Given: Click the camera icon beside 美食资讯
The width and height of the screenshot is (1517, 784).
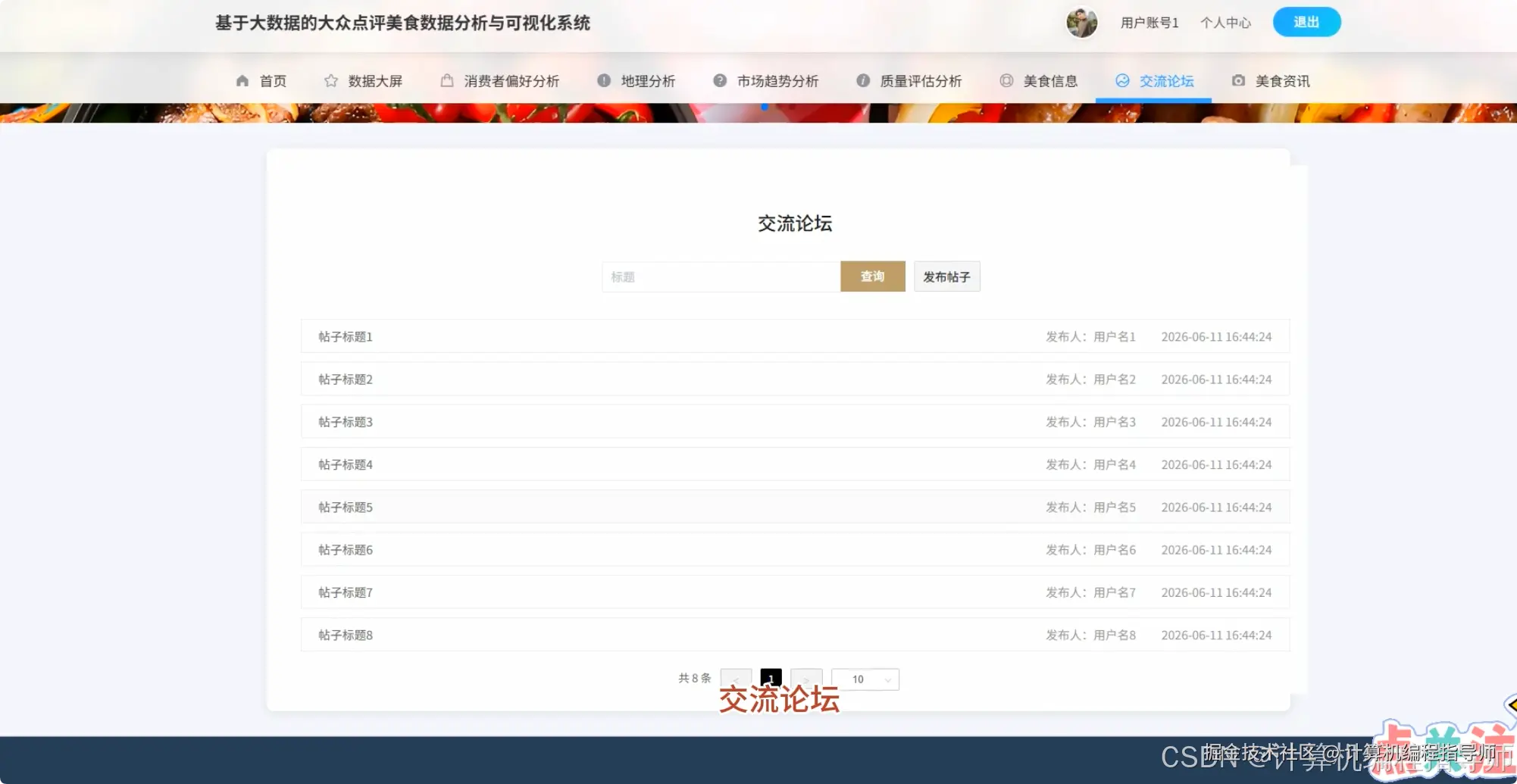Looking at the screenshot, I should click(1238, 80).
